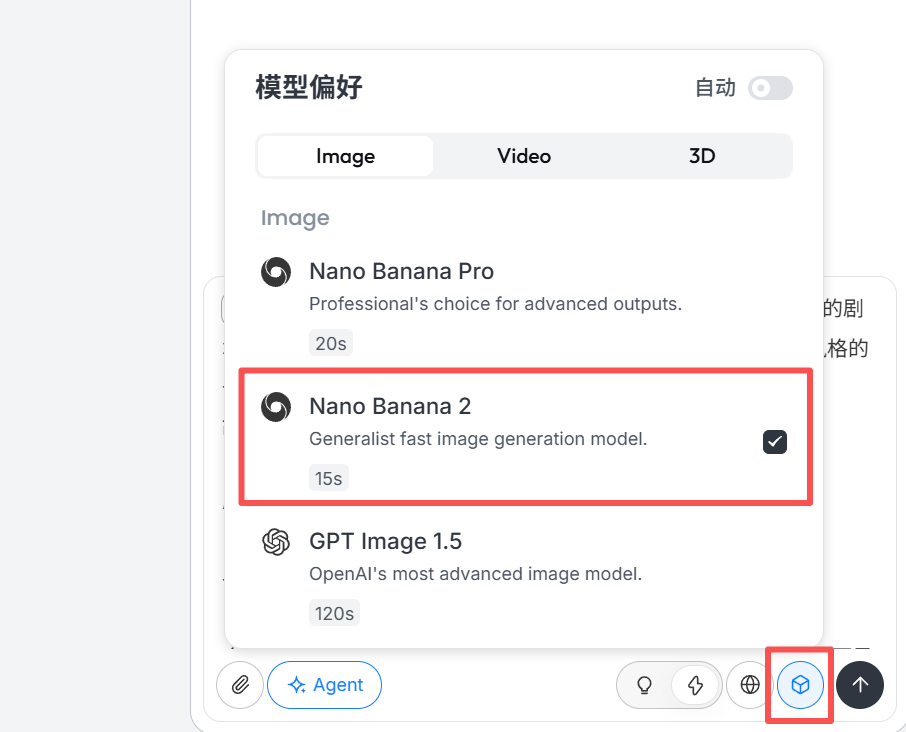Select the lightbulb thinking mode icon
This screenshot has height=732, width=906.
click(x=645, y=685)
